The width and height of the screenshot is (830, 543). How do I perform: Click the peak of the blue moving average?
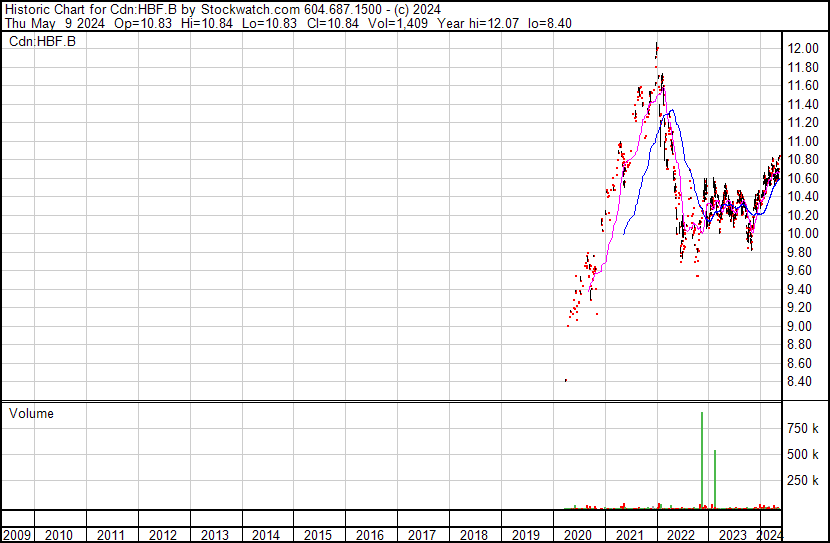(x=671, y=110)
